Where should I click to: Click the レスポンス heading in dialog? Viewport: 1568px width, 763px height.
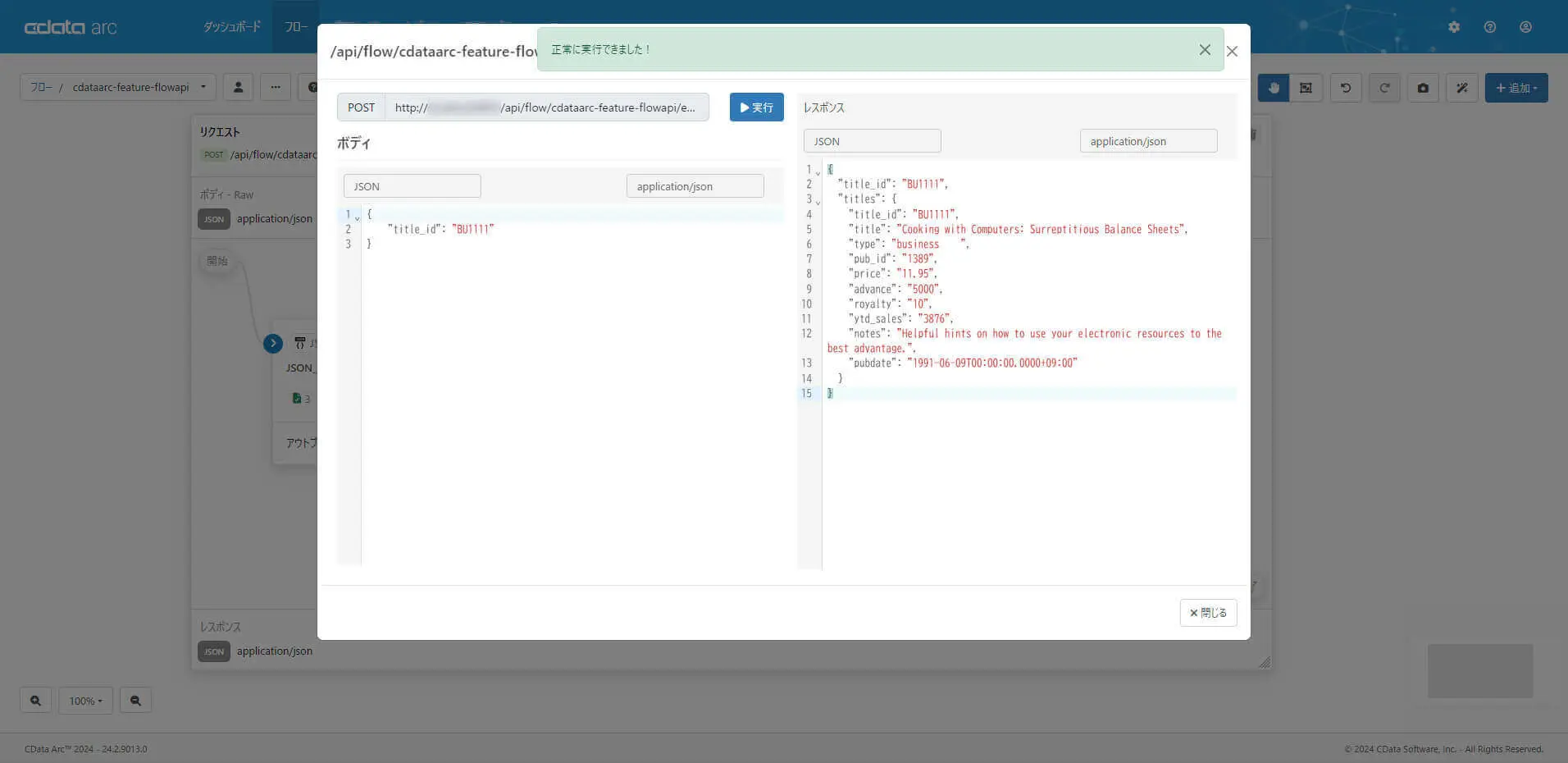[823, 107]
